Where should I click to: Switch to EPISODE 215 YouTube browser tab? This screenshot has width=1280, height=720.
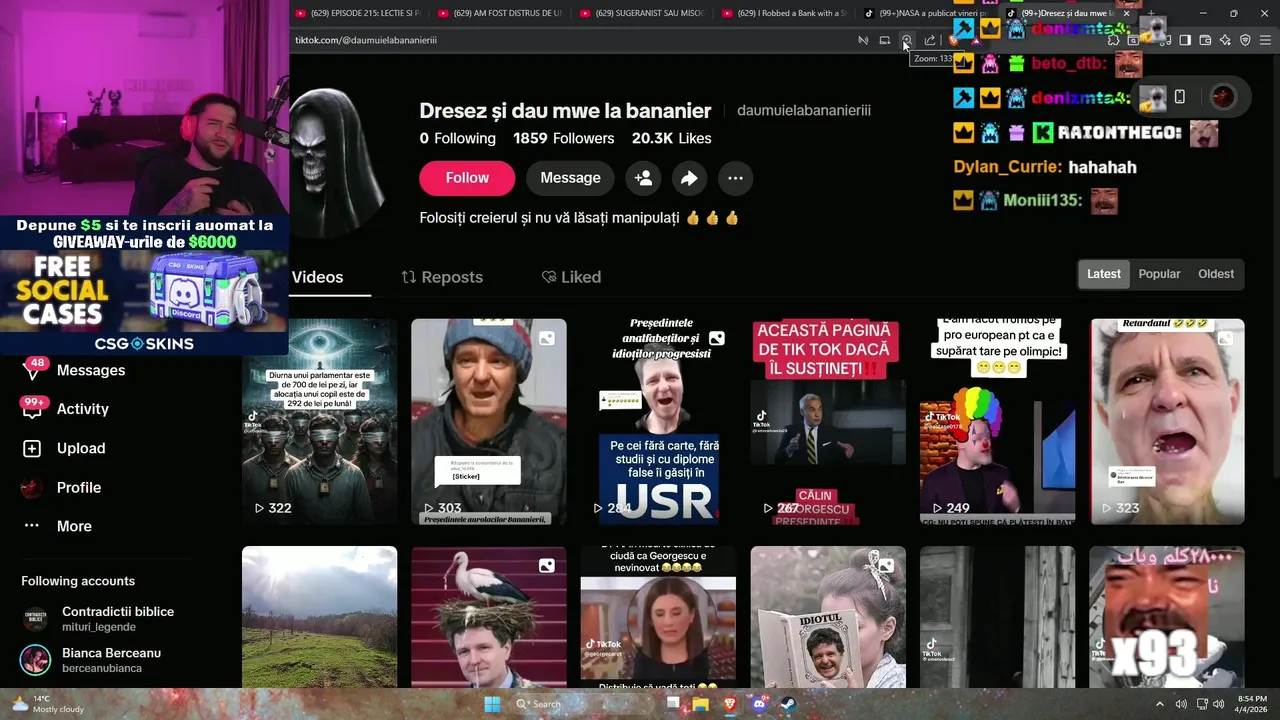tap(360, 13)
